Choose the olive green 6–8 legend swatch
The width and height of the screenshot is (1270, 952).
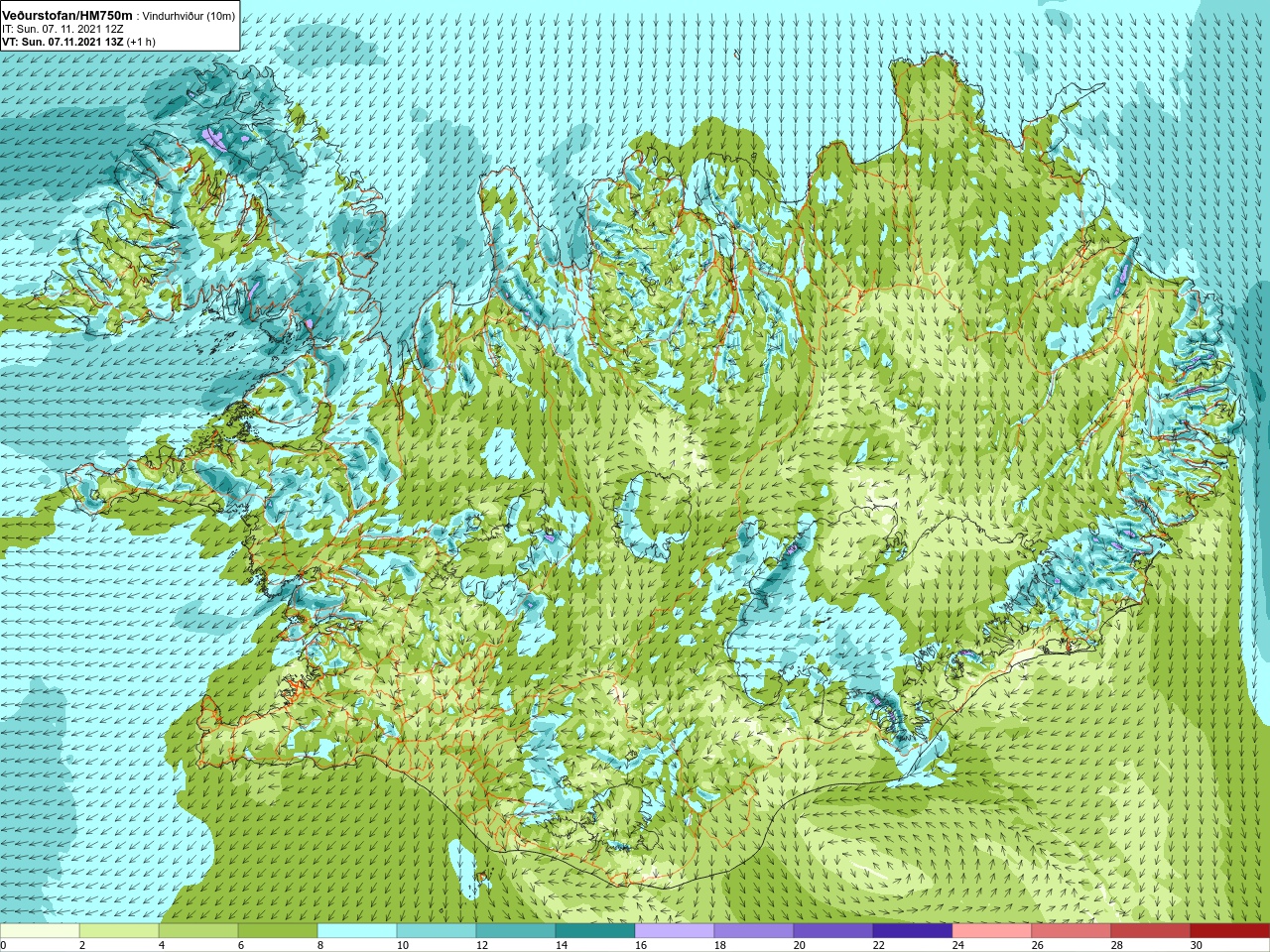point(278,931)
